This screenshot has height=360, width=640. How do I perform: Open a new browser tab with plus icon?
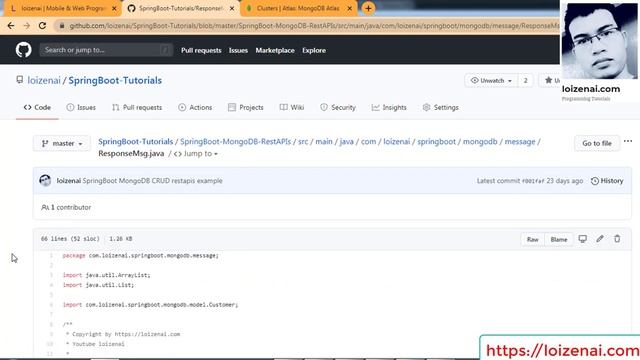point(368,8)
